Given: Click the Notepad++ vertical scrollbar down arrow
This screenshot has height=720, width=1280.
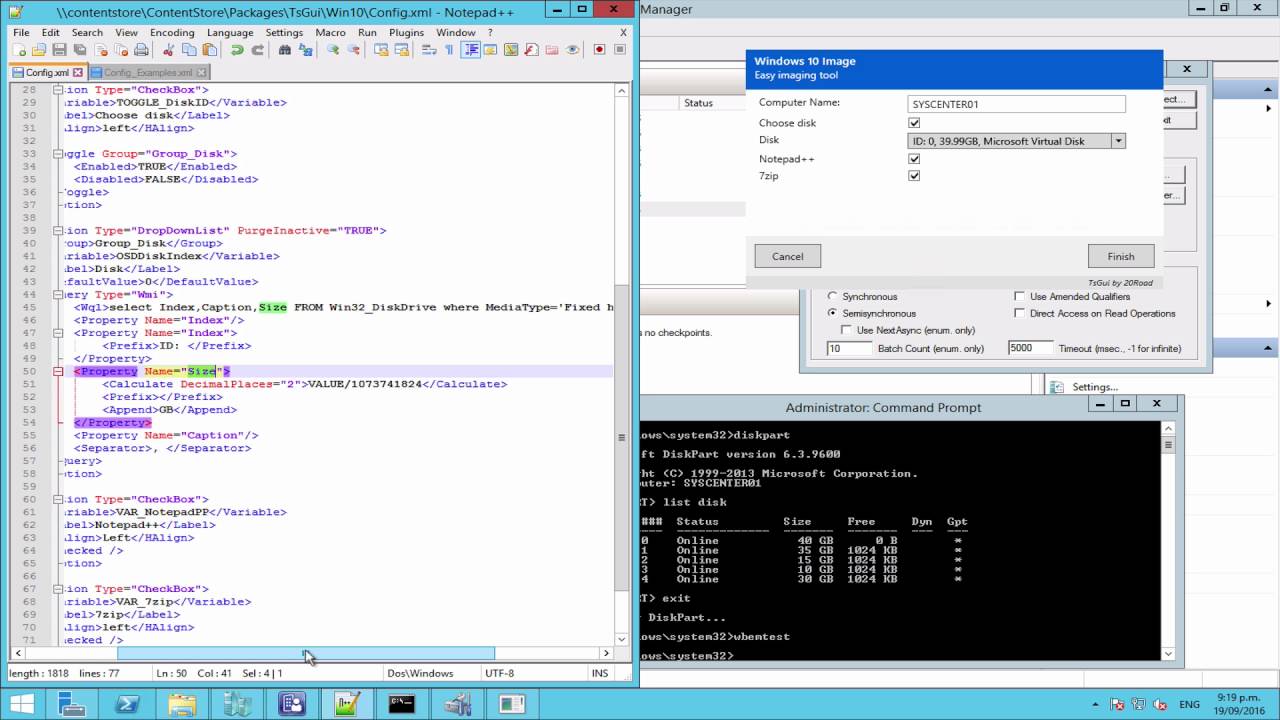Looking at the screenshot, I should [622, 639].
